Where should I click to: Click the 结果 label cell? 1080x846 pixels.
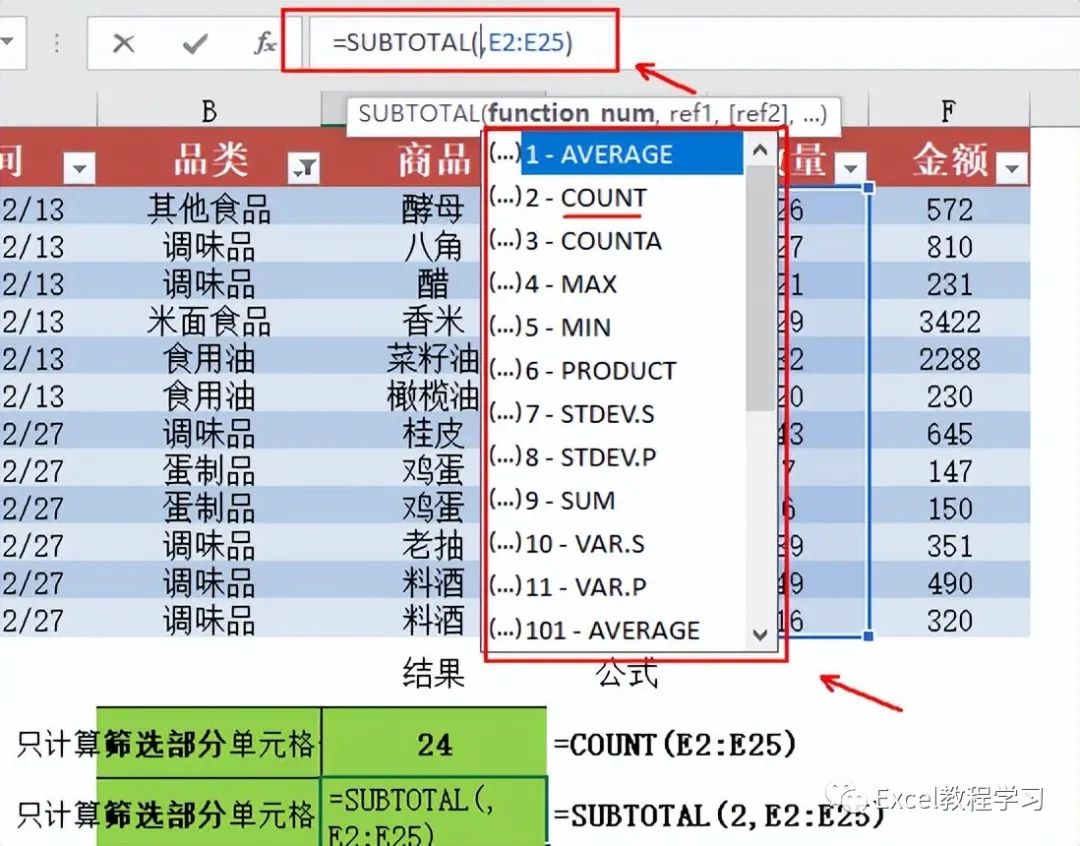tap(433, 672)
